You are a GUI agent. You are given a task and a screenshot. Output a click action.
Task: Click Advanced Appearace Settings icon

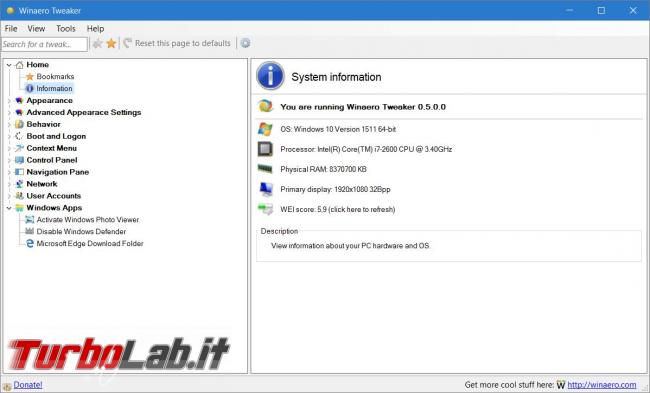[19, 112]
